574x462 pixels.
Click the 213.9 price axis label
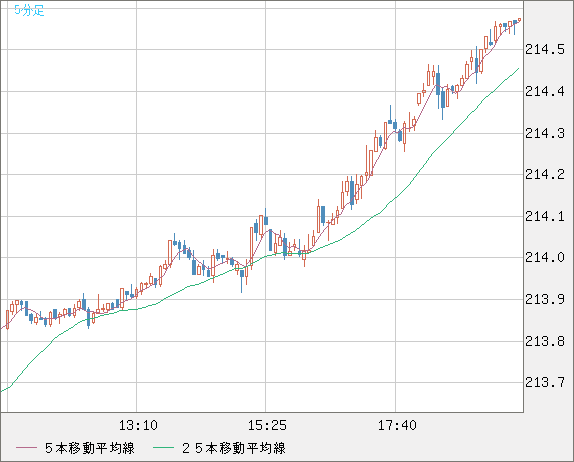click(545, 299)
